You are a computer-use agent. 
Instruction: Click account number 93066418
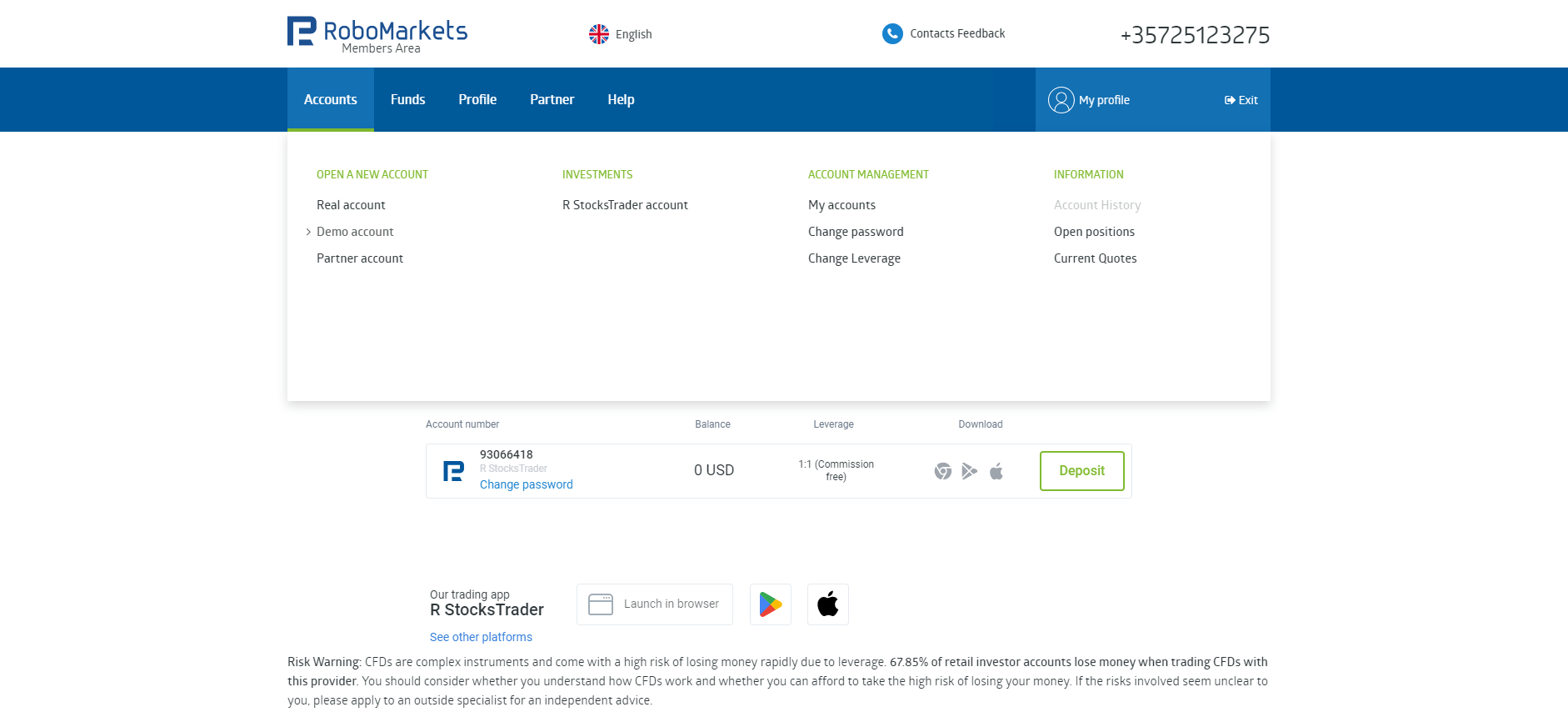click(507, 454)
